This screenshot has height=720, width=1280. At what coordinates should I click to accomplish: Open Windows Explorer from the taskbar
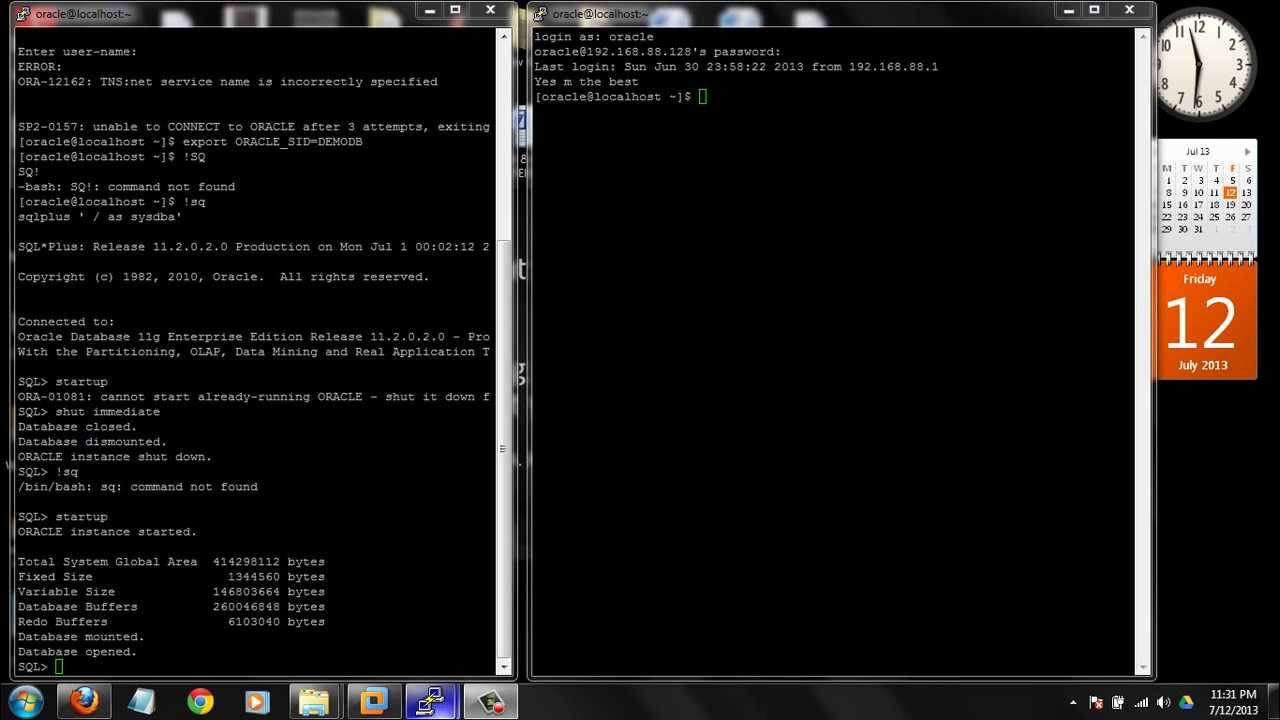315,702
